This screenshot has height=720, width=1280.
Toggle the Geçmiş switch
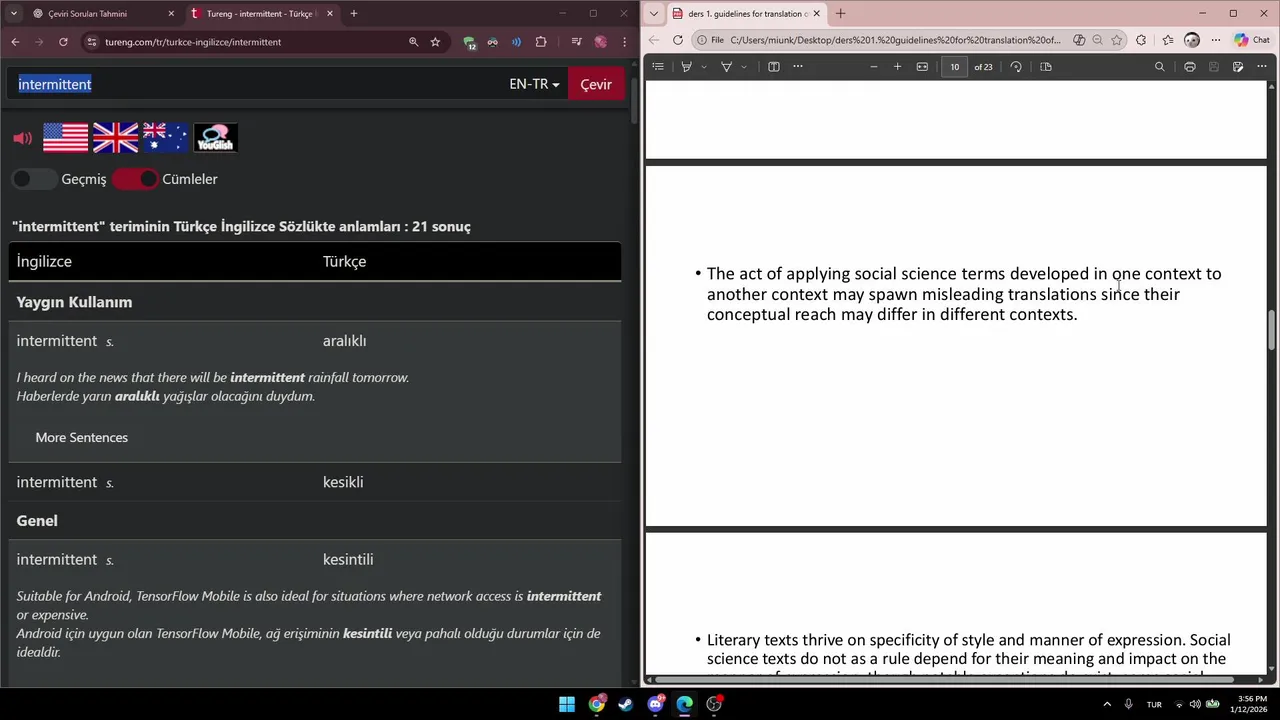pos(34,179)
